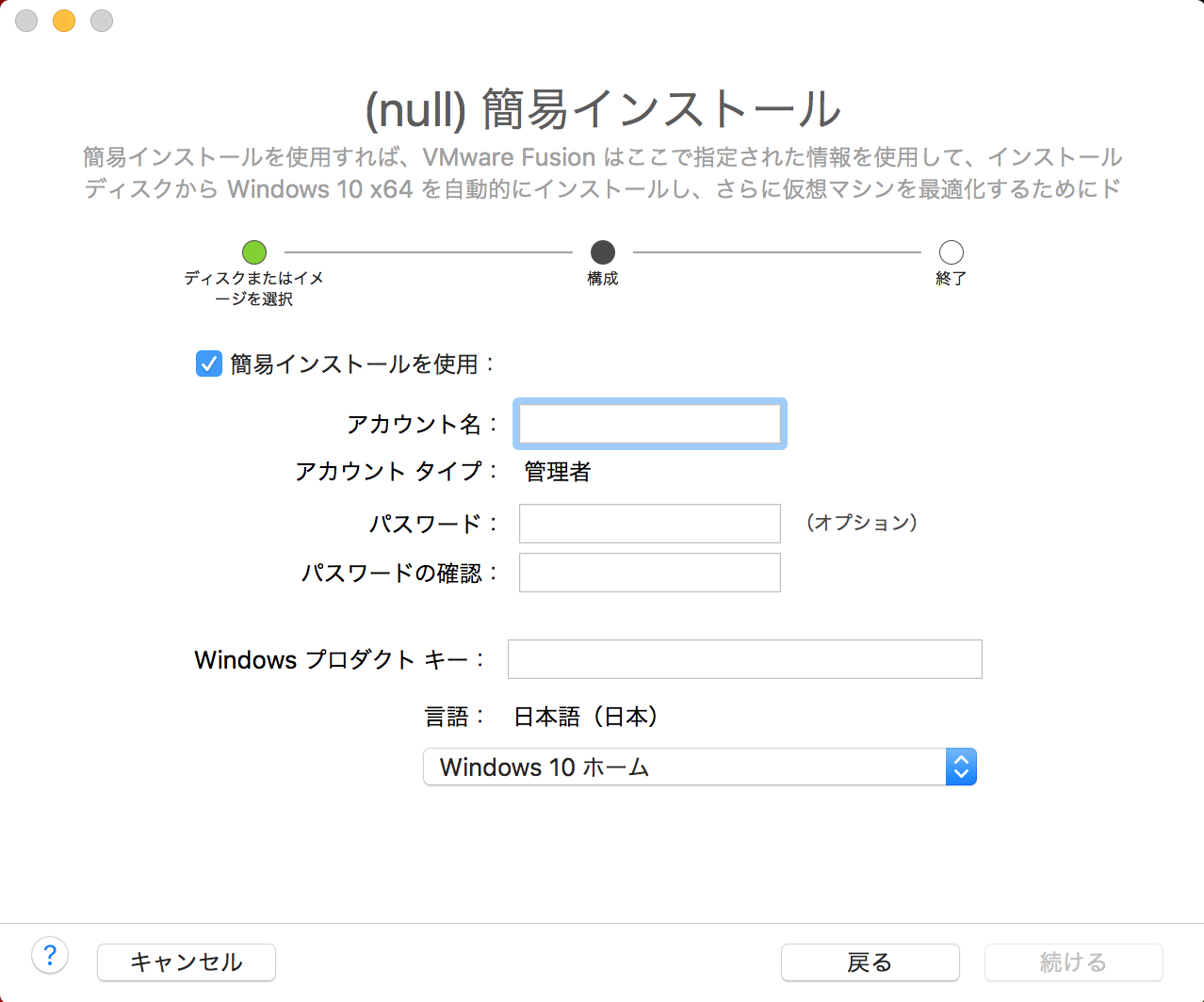Click the 管理者 account type text
Viewport: 1204px width, 1002px height.
click(558, 472)
